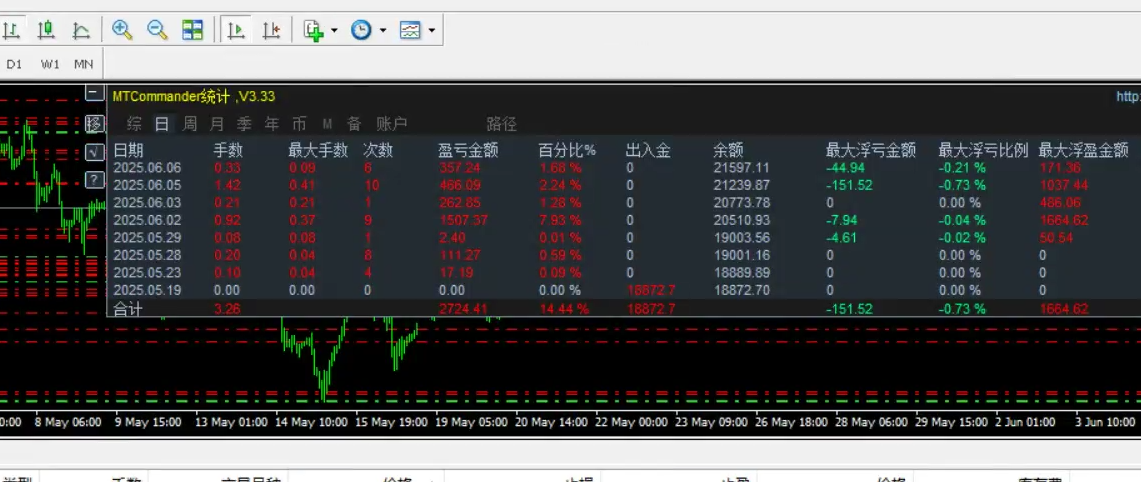Screen dimensions: 1141x482
Task: Open the 账户 account tab
Action: pos(391,124)
